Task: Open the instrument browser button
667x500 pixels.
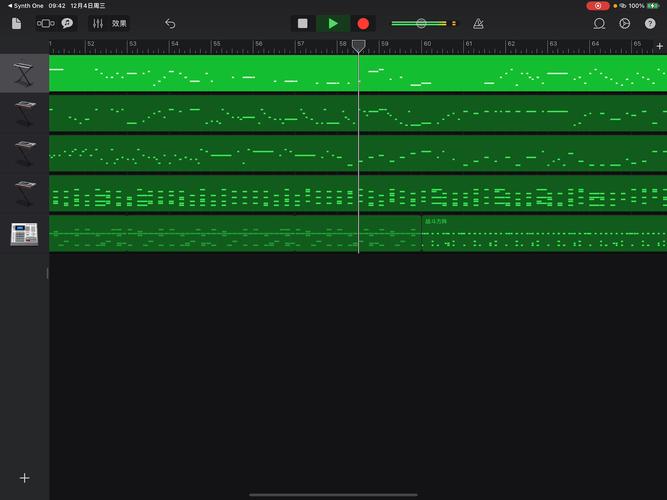Action: [x=46, y=23]
